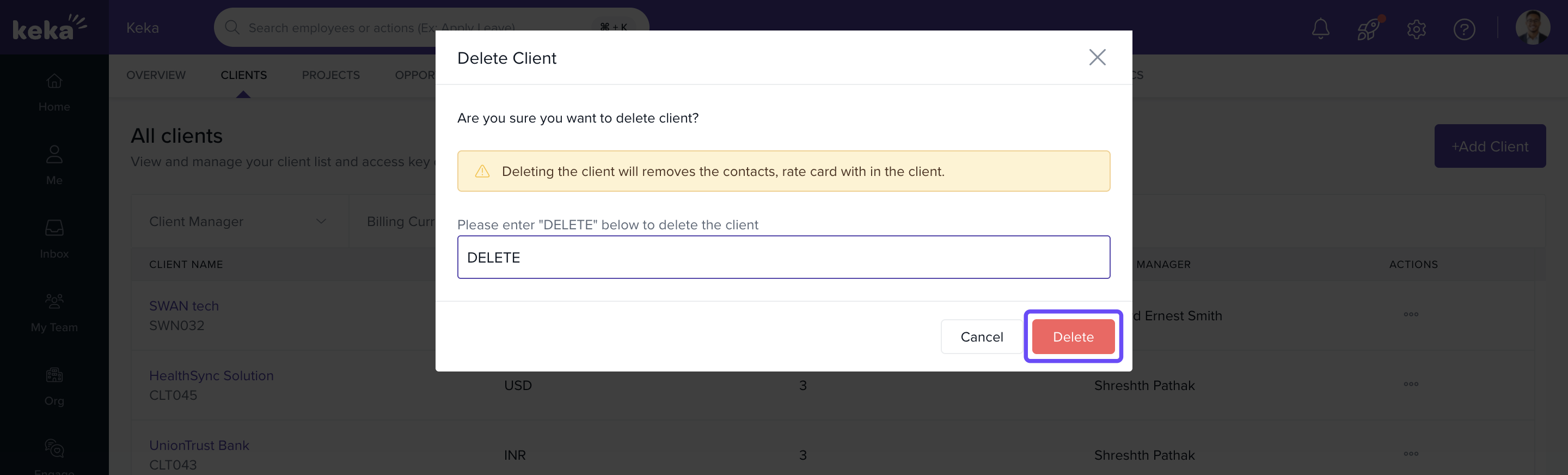Switch to the Overview tab
Image resolution: width=1568 pixels, height=475 pixels.
coord(156,75)
